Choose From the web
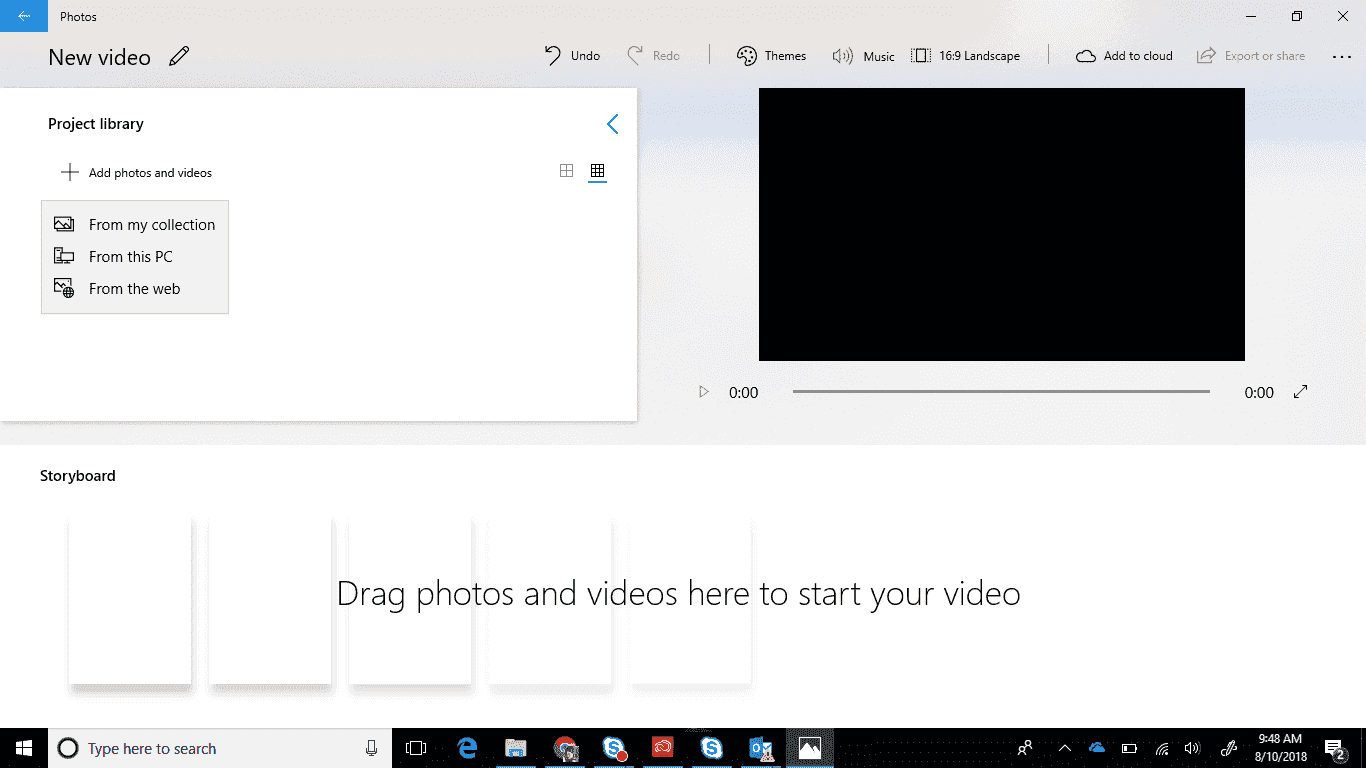 [x=135, y=289]
